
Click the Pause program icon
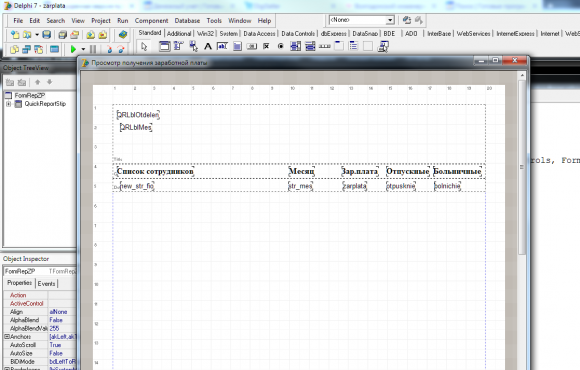(93, 49)
